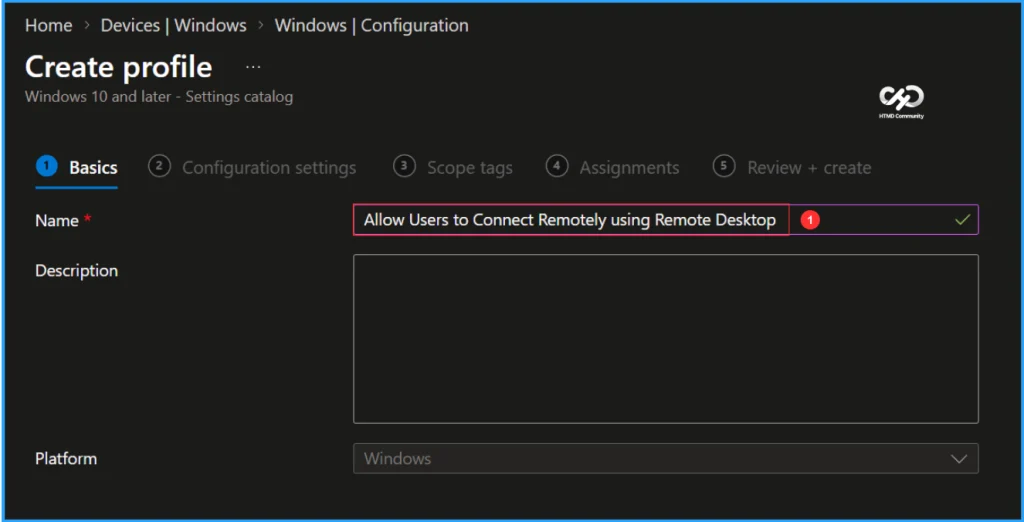This screenshot has width=1024, height=522.
Task: Click the step 2 circle icon
Action: pos(159,166)
